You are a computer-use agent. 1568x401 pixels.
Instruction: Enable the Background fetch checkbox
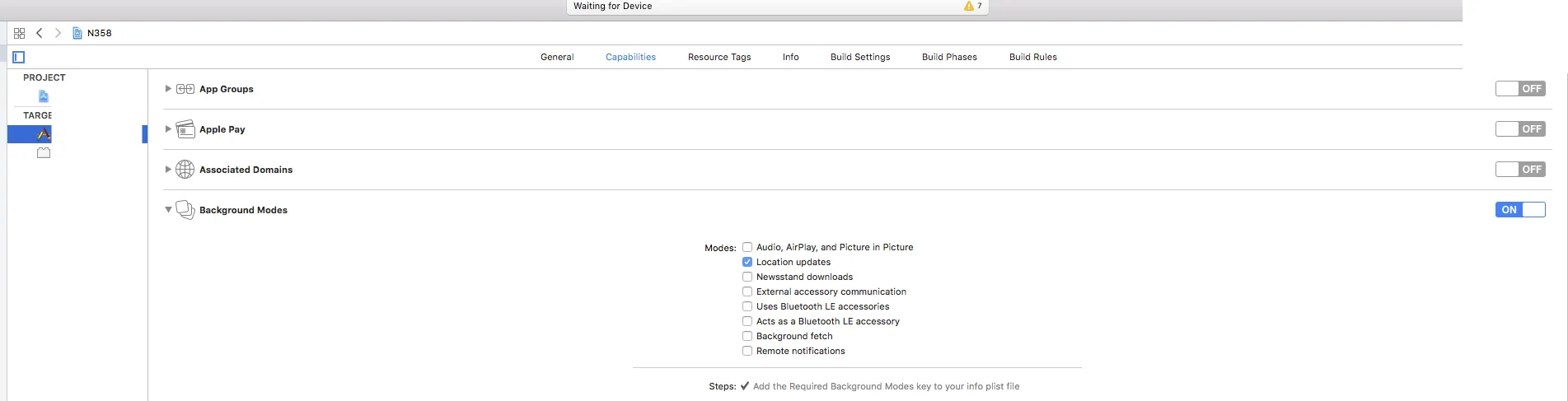coord(747,336)
